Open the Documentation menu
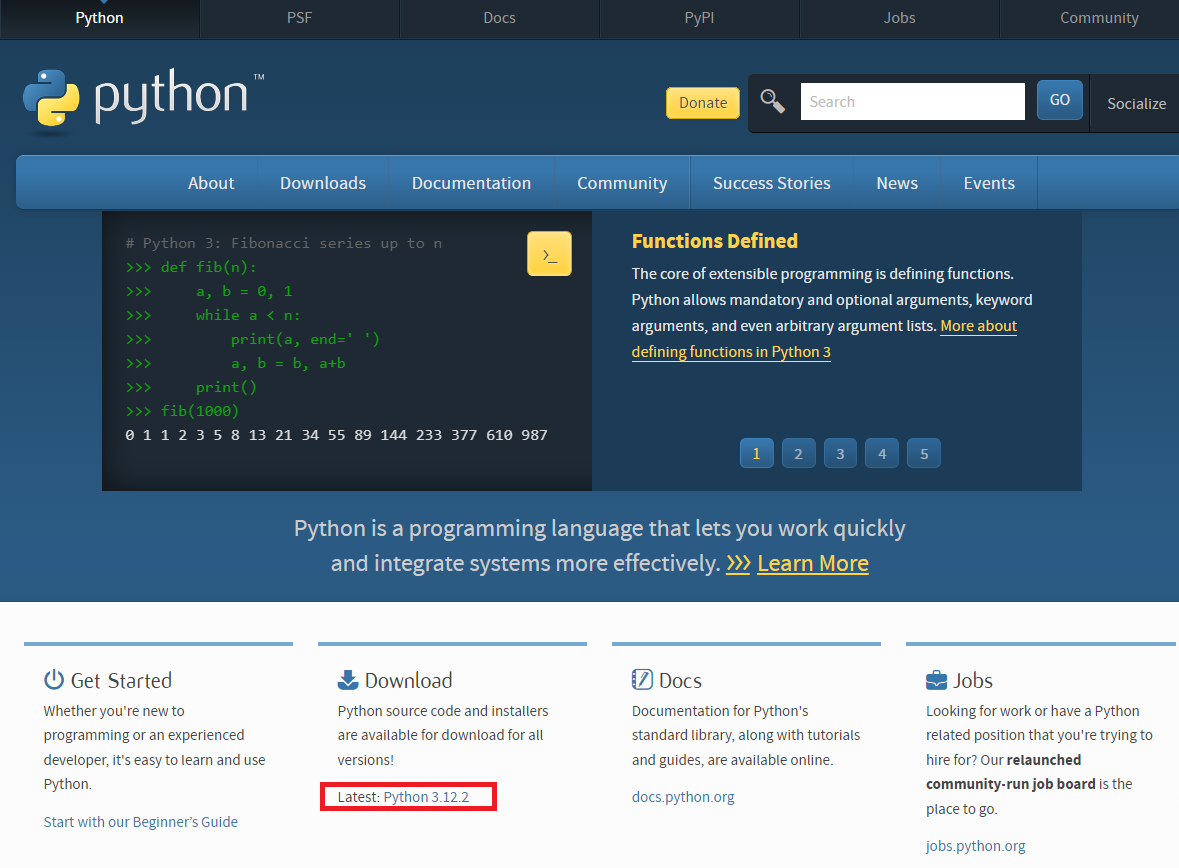 point(471,183)
